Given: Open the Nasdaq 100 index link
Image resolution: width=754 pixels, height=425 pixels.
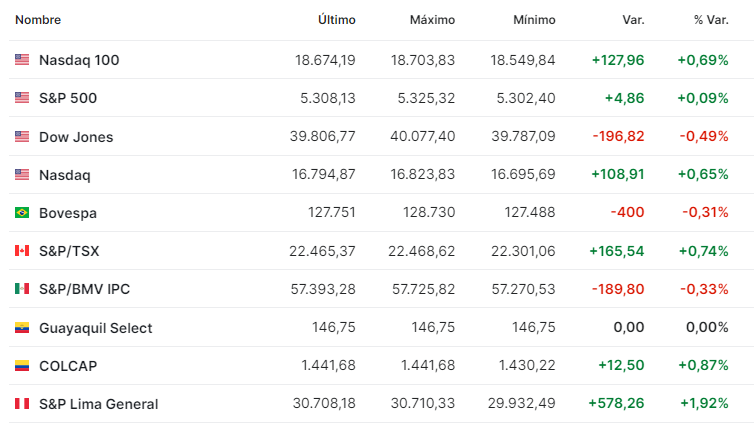Looking at the screenshot, I should [x=79, y=60].
